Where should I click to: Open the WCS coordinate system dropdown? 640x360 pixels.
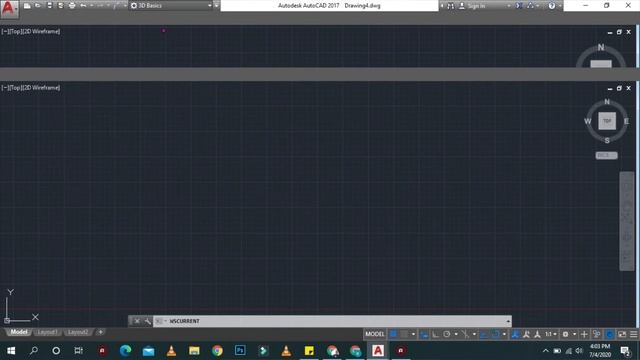[x=607, y=156]
